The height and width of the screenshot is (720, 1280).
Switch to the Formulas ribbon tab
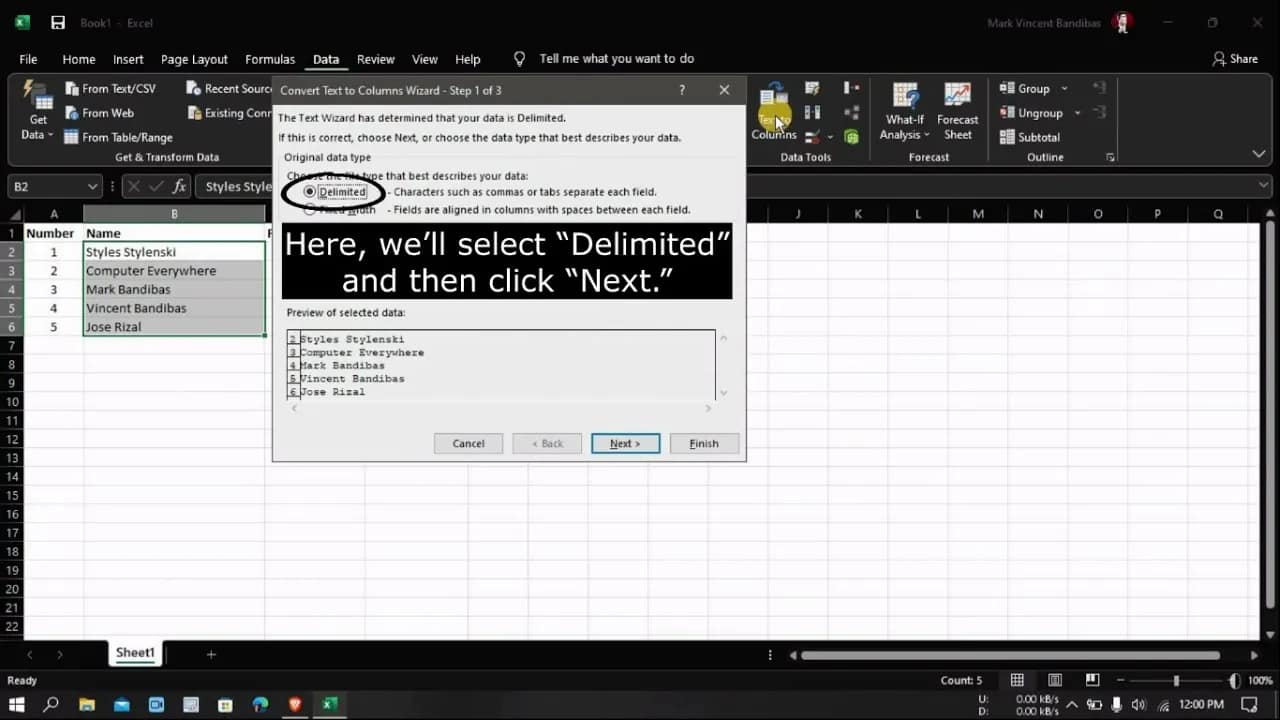pos(270,59)
